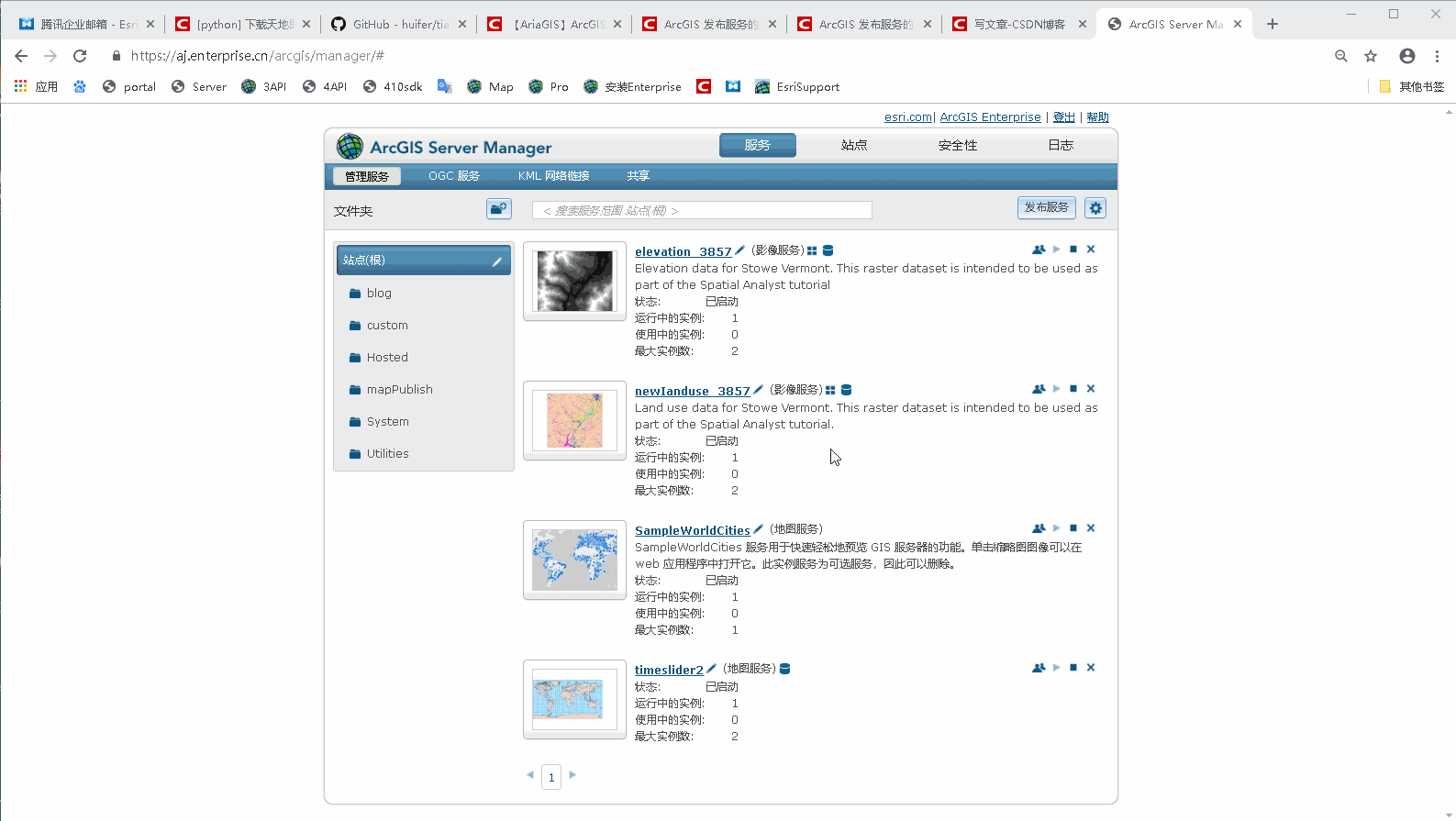Image resolution: width=1456 pixels, height=821 pixels.
Task: Open the SampleWorldCities service link
Action: (693, 530)
